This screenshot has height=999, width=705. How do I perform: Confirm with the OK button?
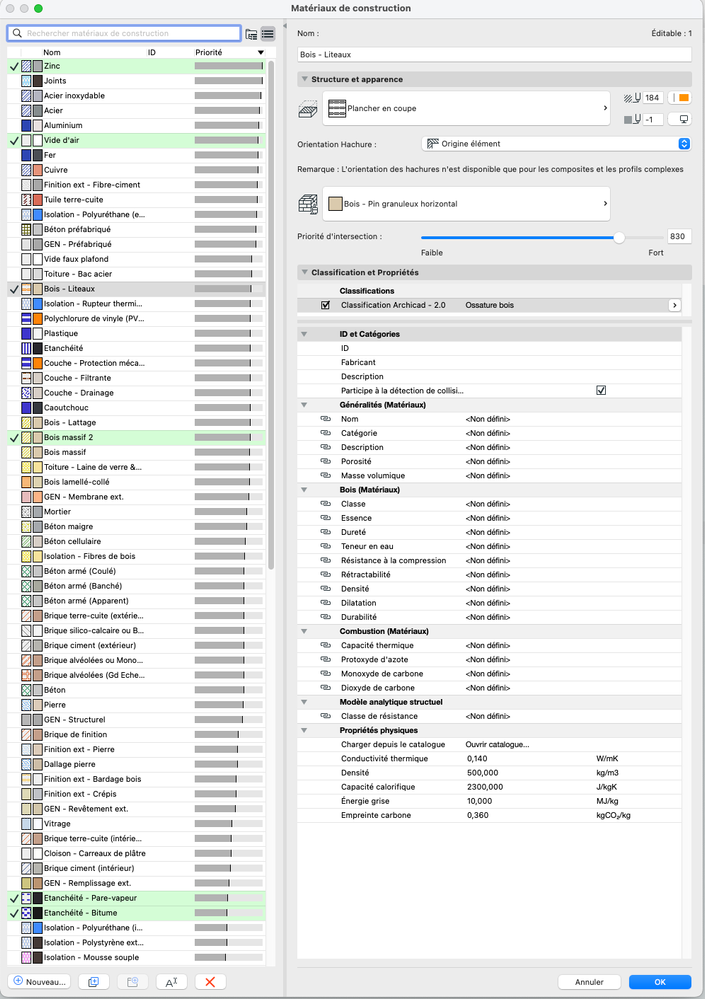[660, 982]
